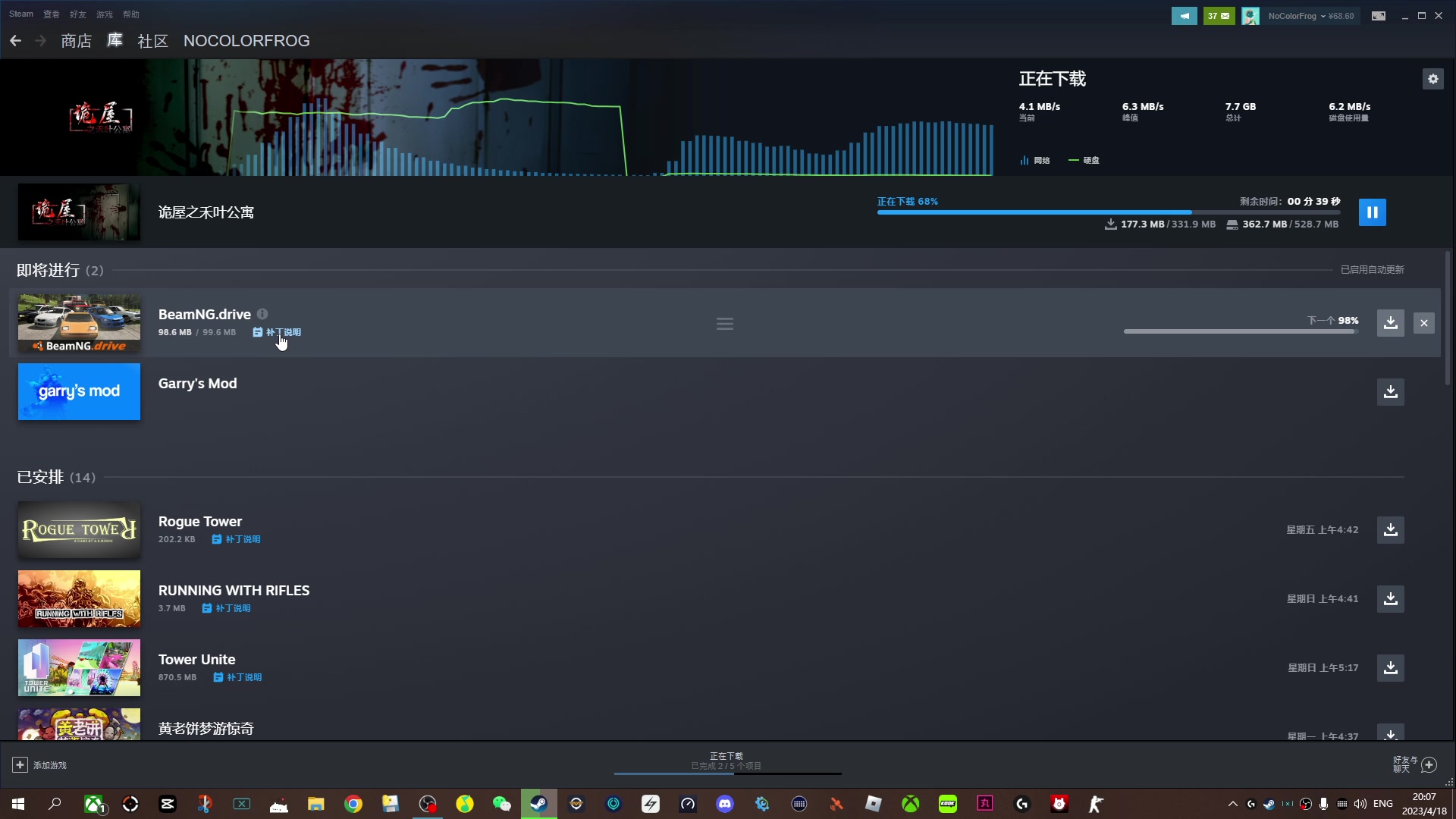The image size is (1456, 819).
Task: Open the 好友 friends menu
Action: (x=78, y=14)
